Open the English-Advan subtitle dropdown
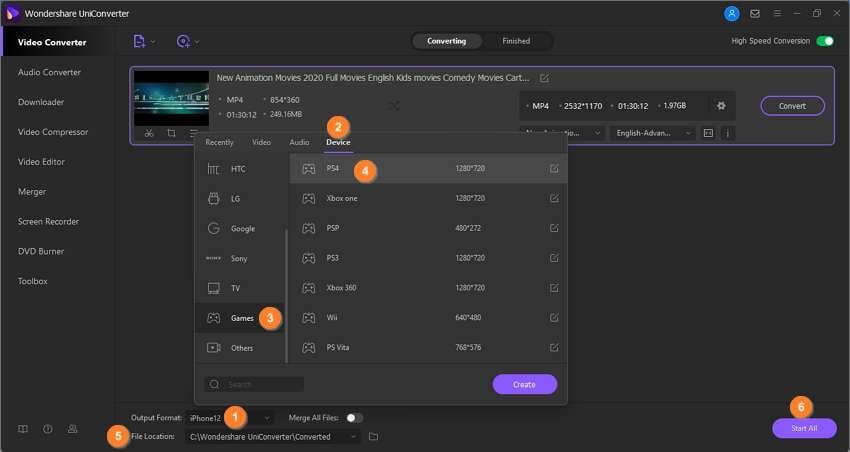The image size is (850, 452). tap(652, 133)
